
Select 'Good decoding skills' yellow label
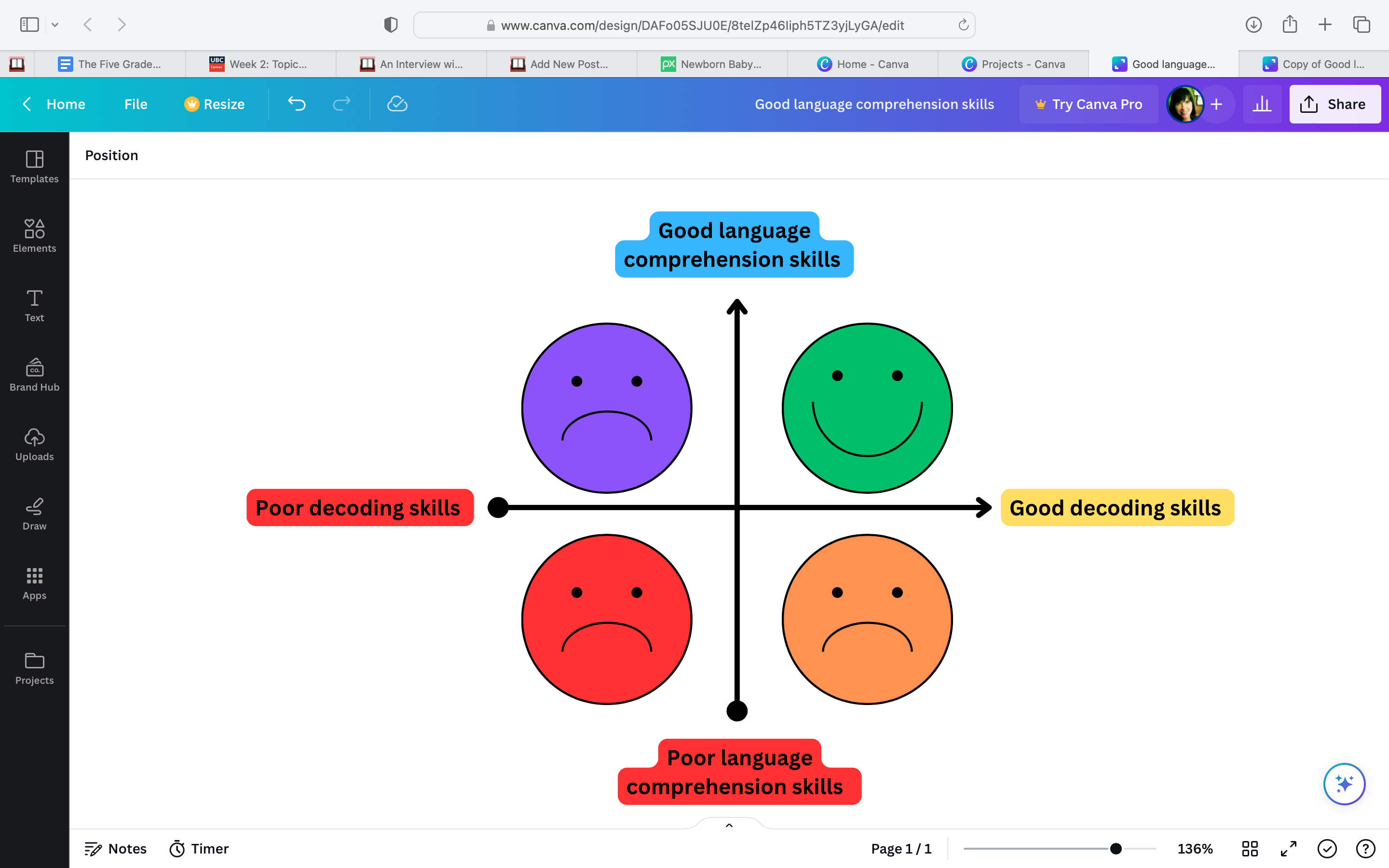point(1117,507)
